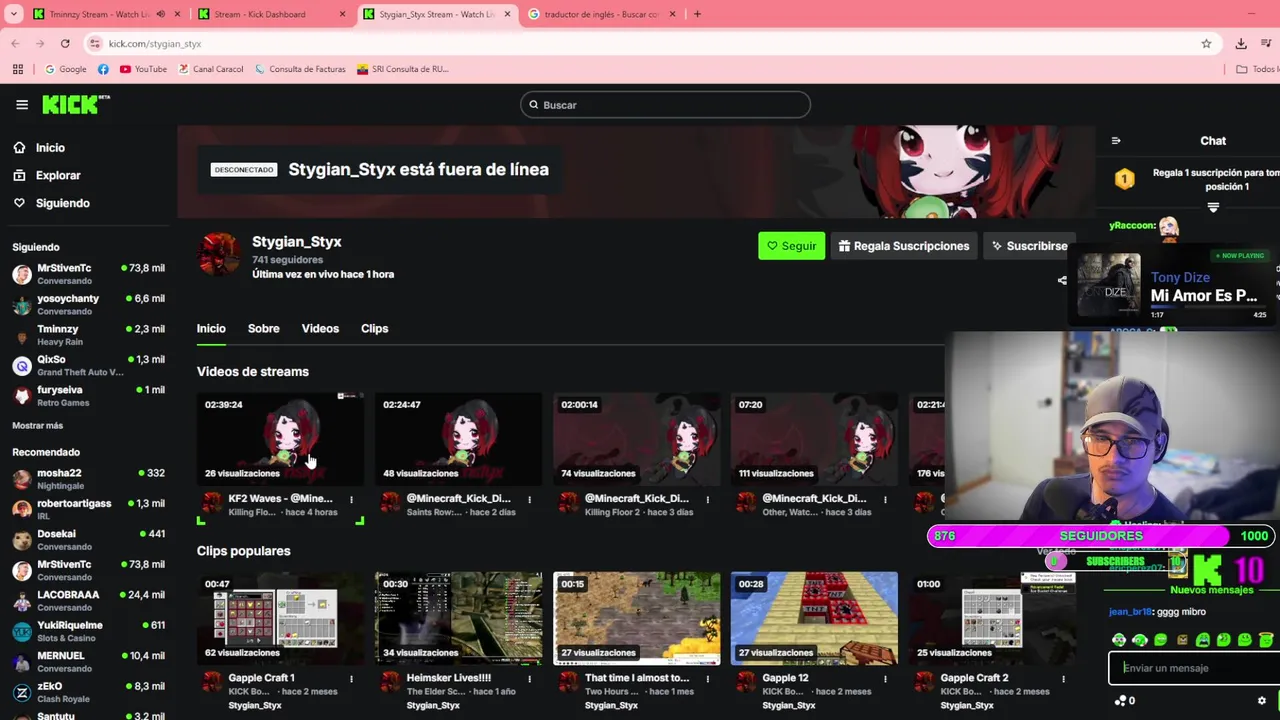Open the QixSo followed channel
Screen dimensions: 1280x720
coord(88,365)
